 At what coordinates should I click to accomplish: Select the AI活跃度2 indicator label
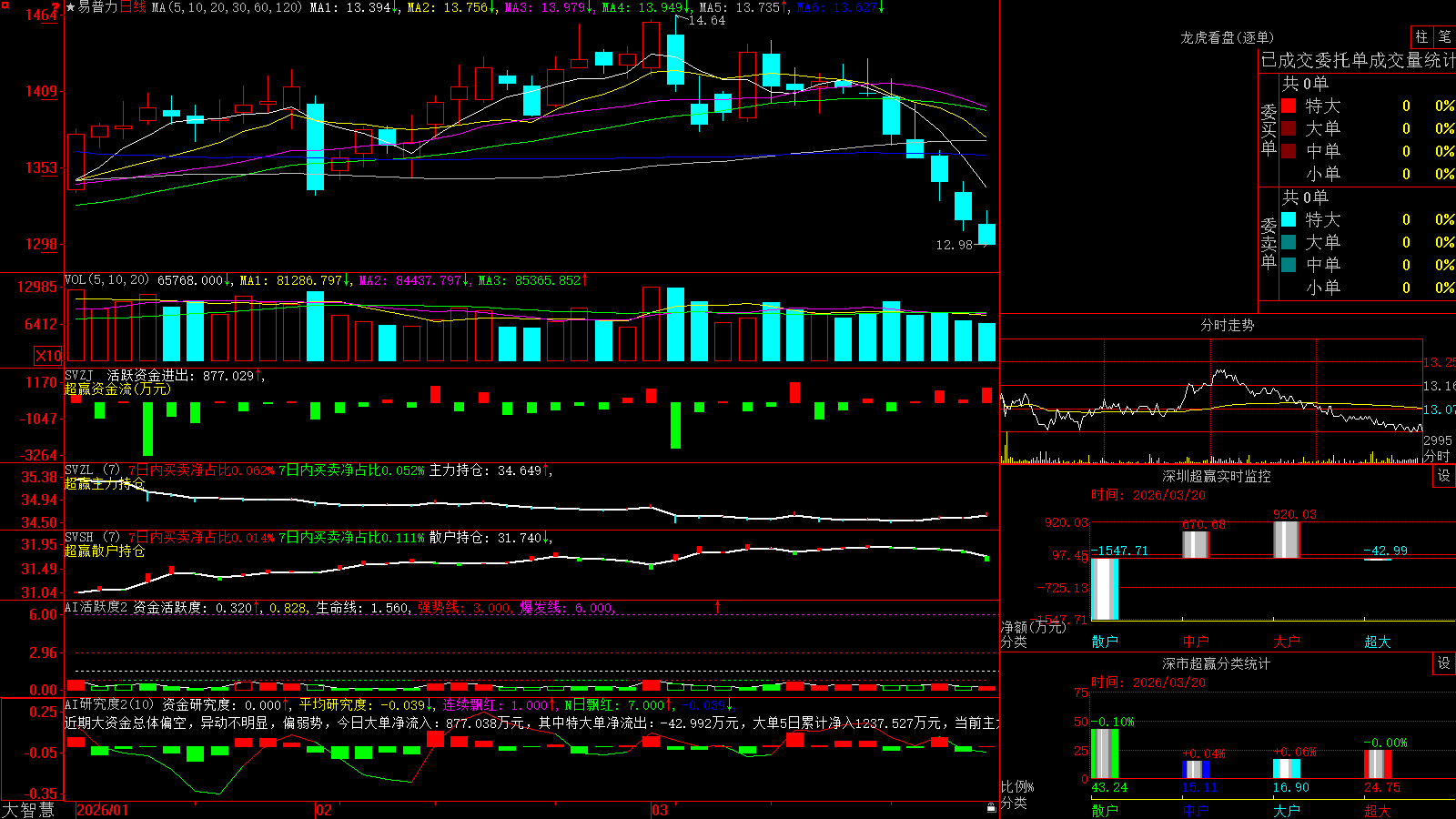[96, 607]
